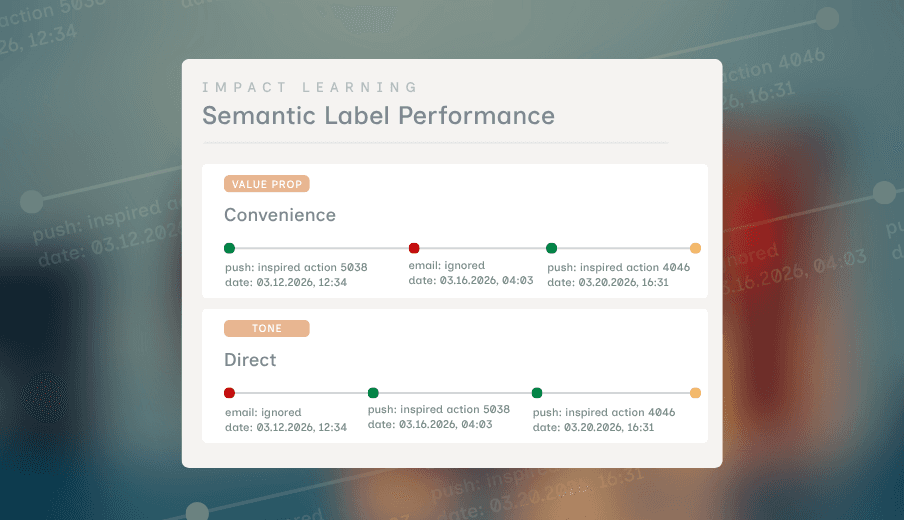Click the VALUE PROP tag badge
Viewport: 904px width, 520px height.
point(267,184)
